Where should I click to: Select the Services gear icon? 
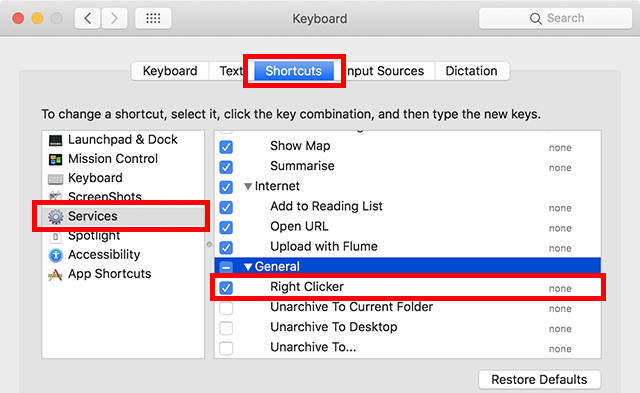click(x=56, y=216)
